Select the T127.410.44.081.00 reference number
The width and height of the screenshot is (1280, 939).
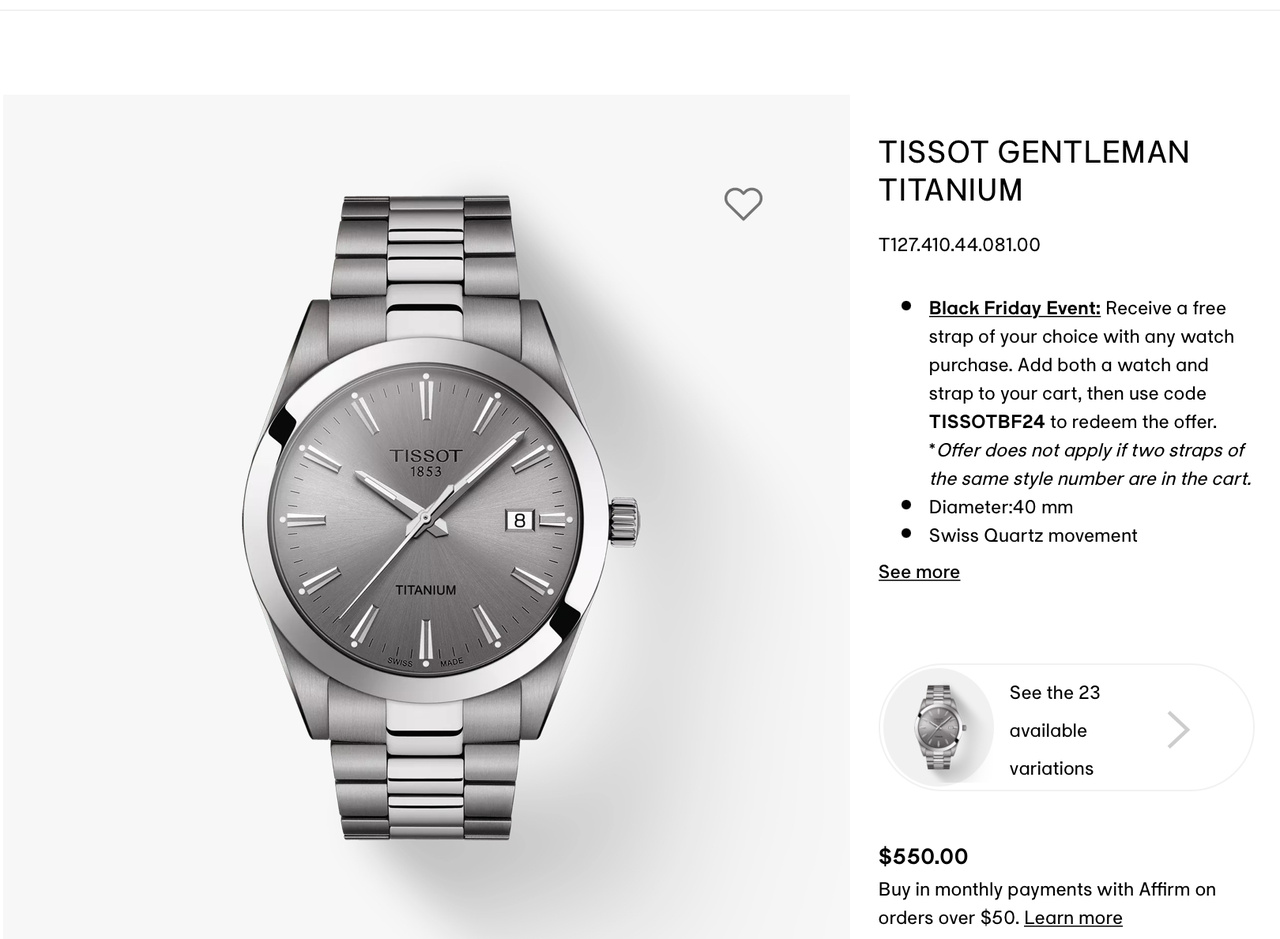tap(959, 244)
